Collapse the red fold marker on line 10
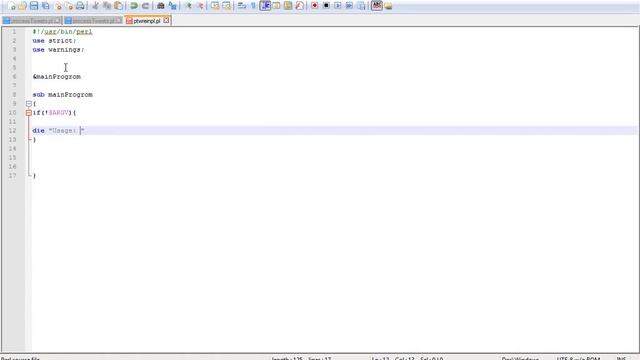Screen dimensions: 640x360 (x=29, y=113)
